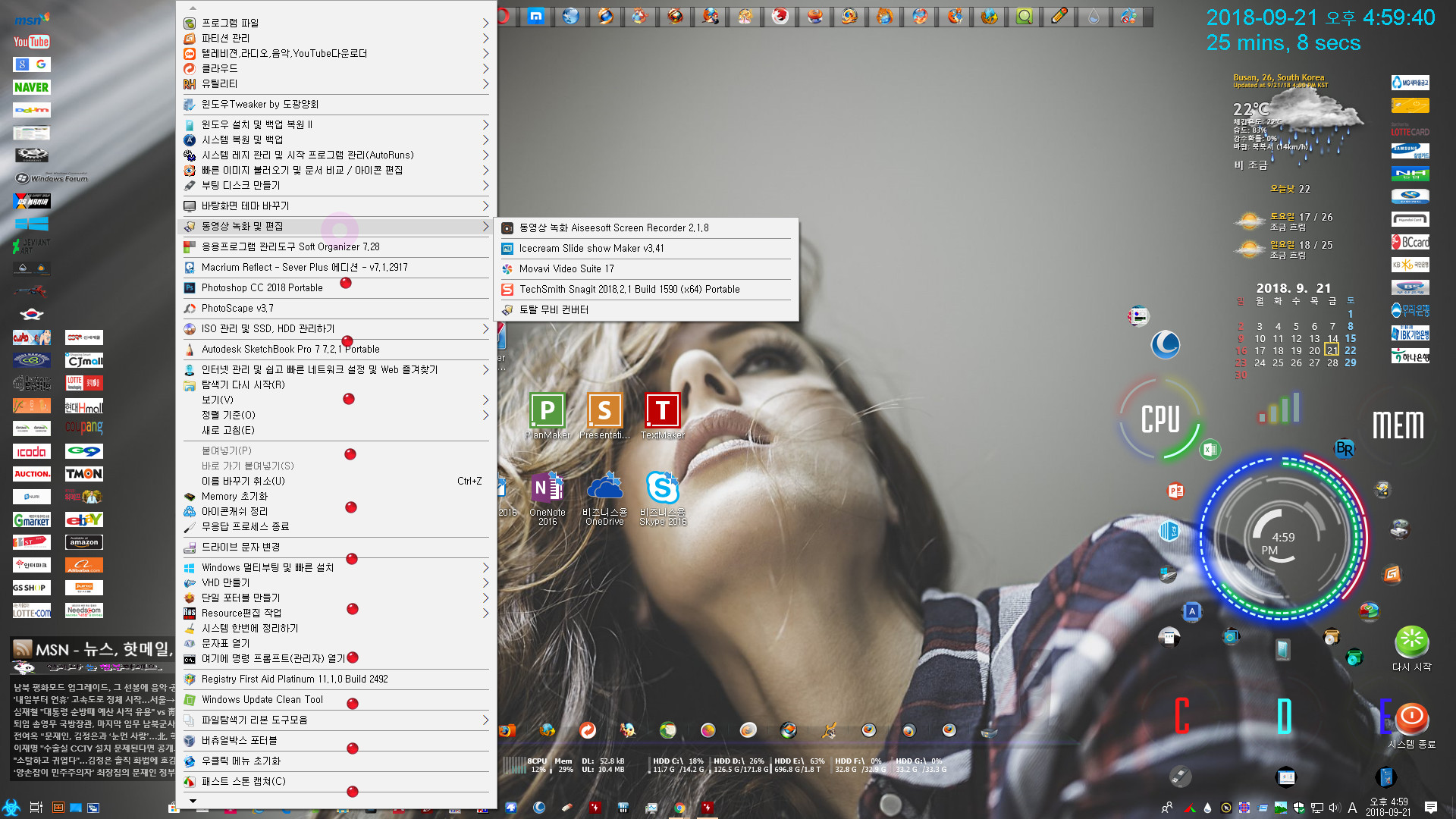
Task: Choose Movavi Video Suite 17
Action: pos(646,268)
